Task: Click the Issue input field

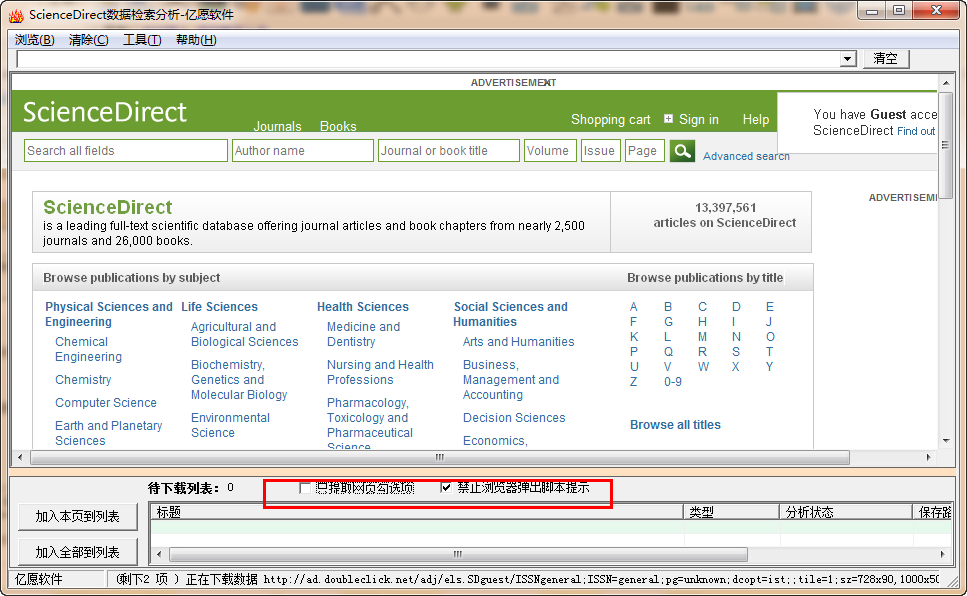Action: tap(600, 151)
